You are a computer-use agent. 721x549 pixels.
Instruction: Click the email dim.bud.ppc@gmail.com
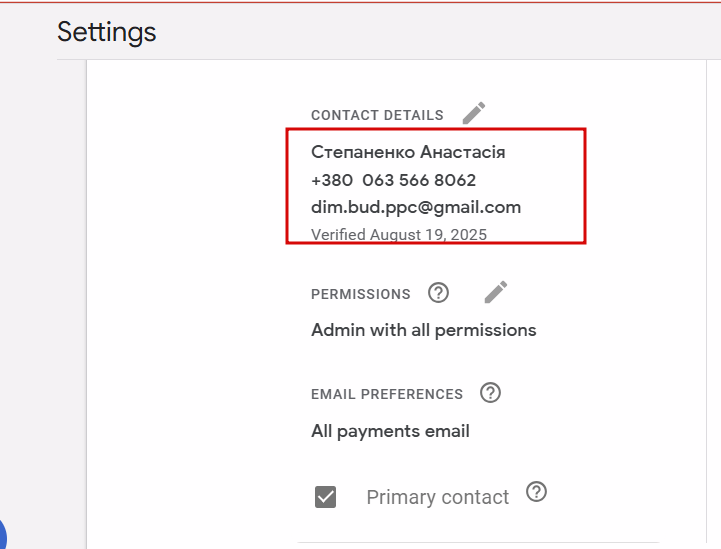(416, 207)
